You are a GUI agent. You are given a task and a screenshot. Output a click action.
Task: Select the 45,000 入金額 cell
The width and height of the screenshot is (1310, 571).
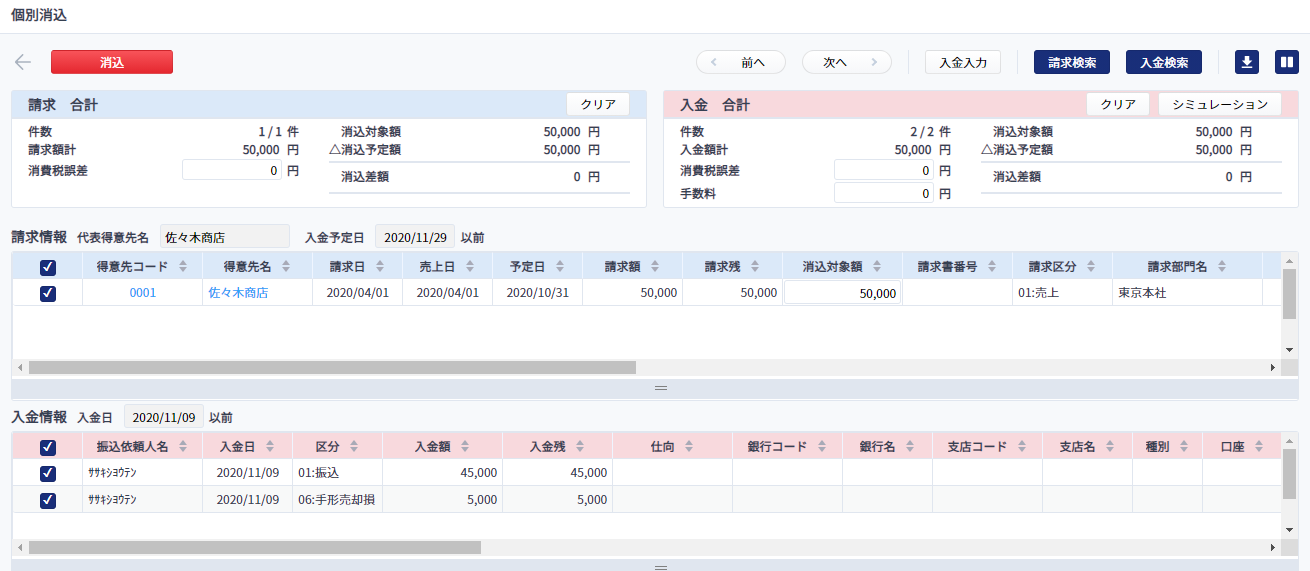point(442,473)
